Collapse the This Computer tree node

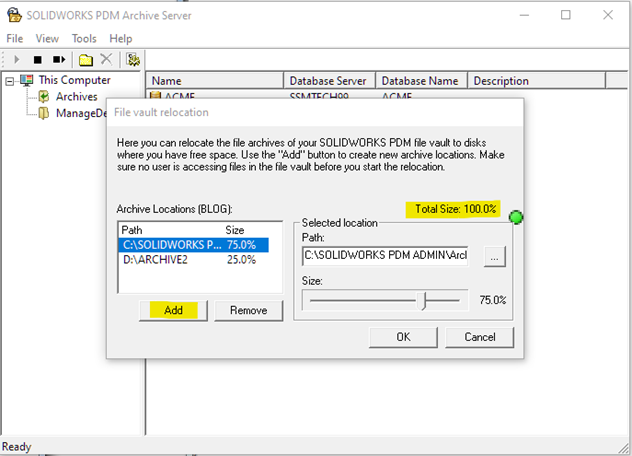pos(10,81)
